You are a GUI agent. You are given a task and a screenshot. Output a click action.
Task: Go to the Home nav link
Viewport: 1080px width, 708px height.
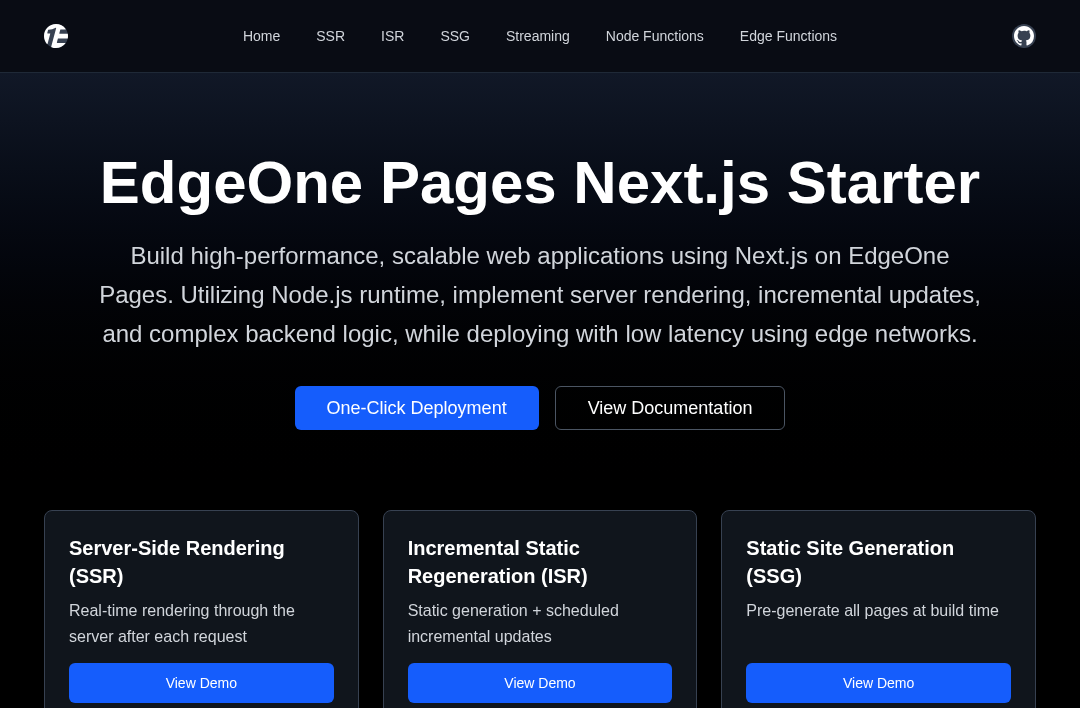click(261, 36)
